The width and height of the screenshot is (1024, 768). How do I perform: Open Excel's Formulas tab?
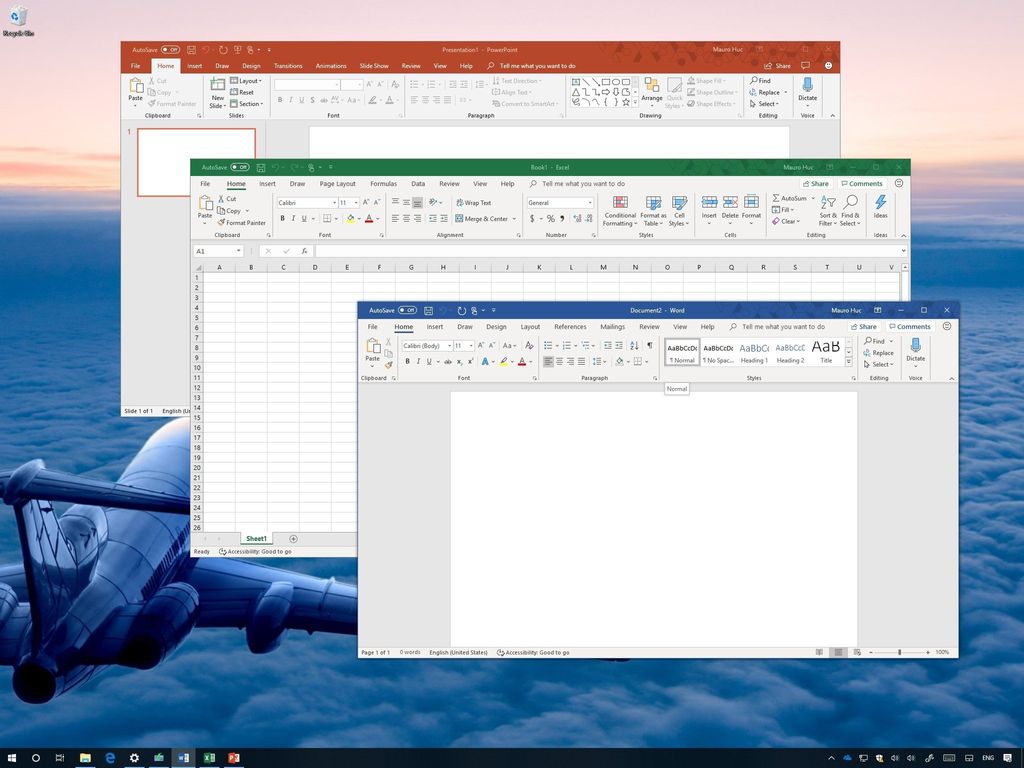tap(383, 184)
